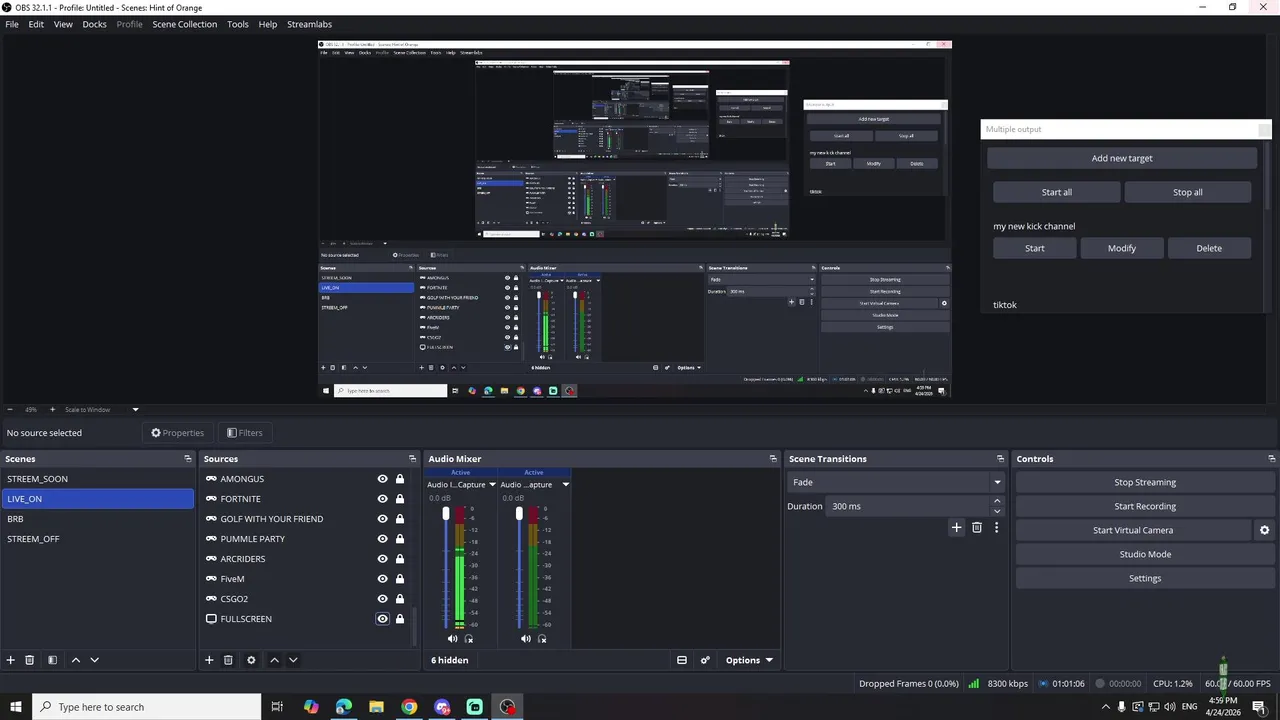This screenshot has height=720, width=1280.
Task: Show hidden system tray icons chevron
Action: 1105,707
